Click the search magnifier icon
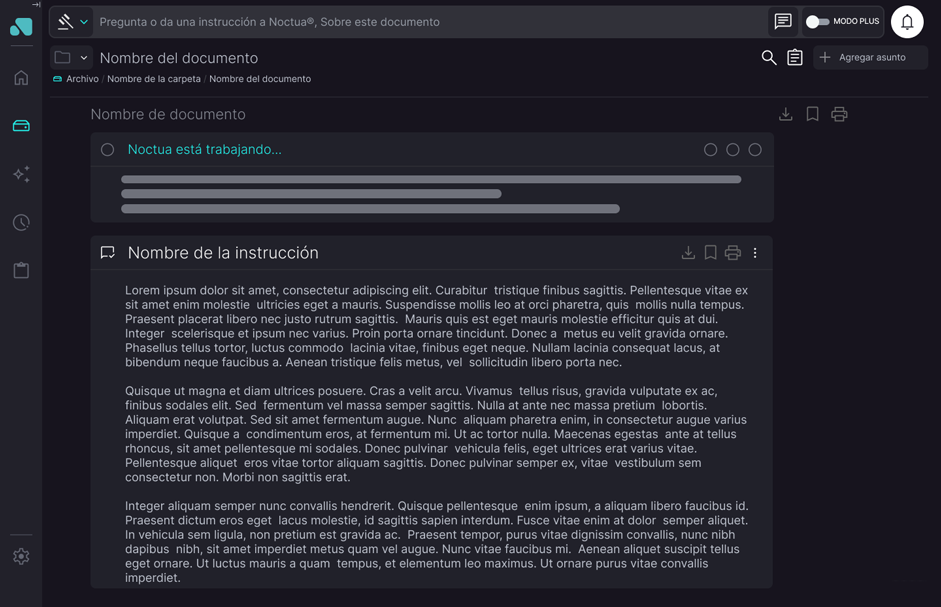The height and width of the screenshot is (607, 941). 768,58
